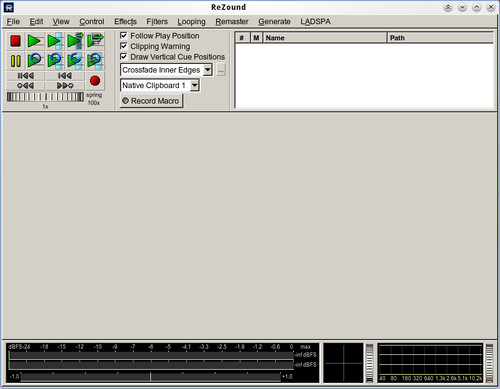Click the red round record button
The image size is (500, 389).
(x=95, y=81)
